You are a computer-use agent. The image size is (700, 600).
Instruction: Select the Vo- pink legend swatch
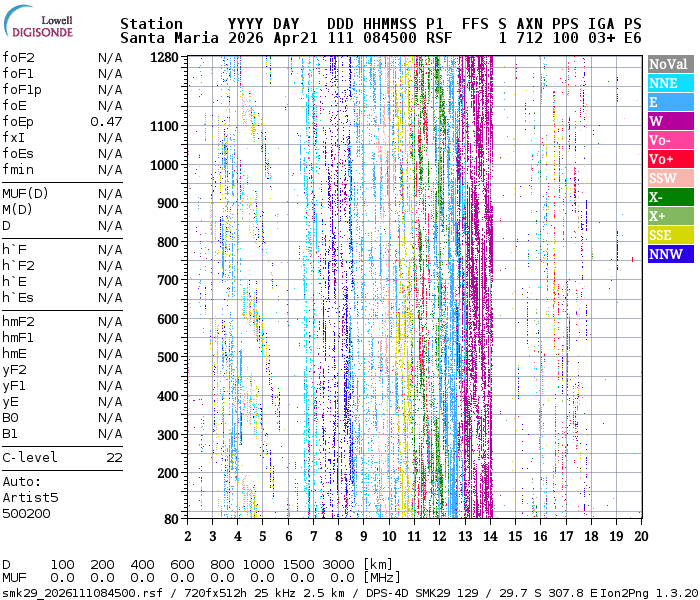pyautogui.click(x=671, y=140)
